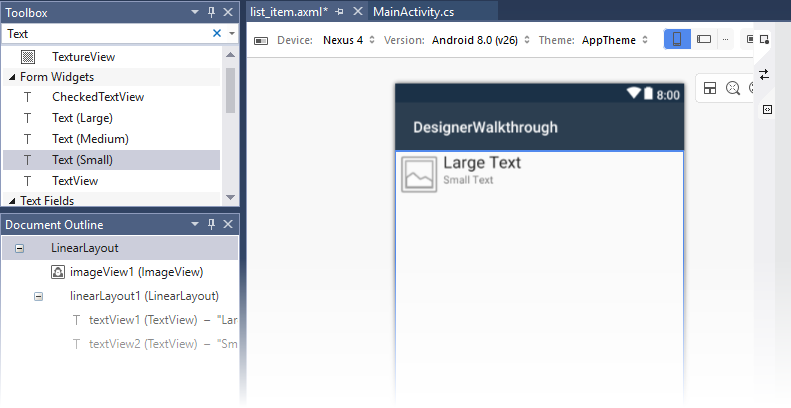
Task: Open the Source code view icon
Action: tap(767, 109)
